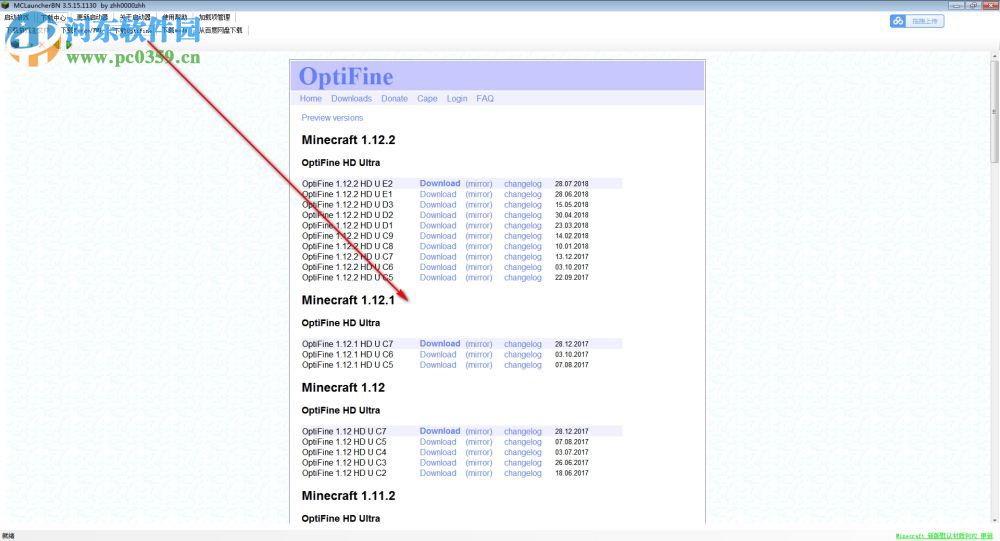
Task: Open mirror for OptiFine 1.12.2 HD U C9
Action: 479,235
